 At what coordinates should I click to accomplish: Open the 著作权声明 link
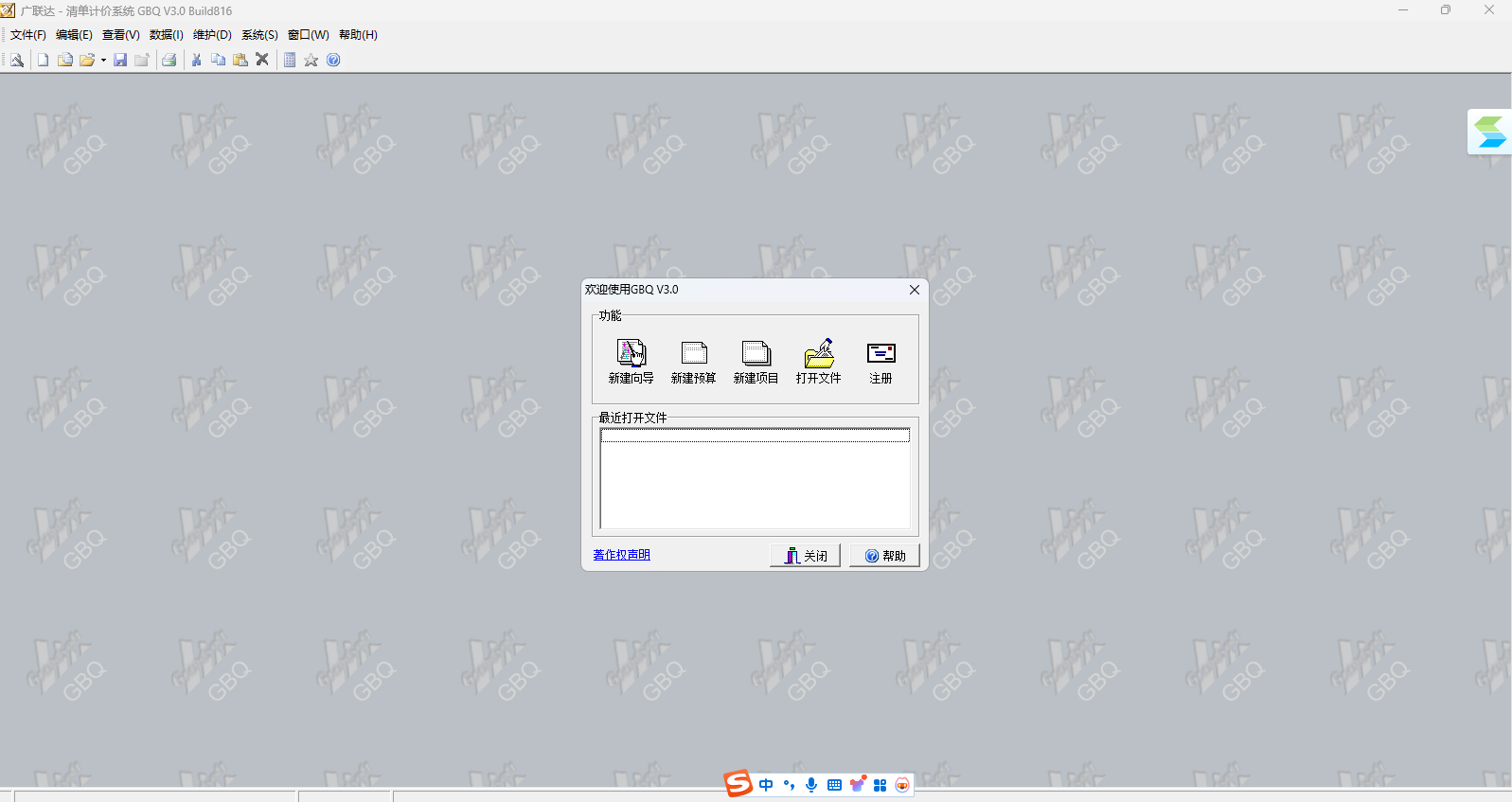622,555
